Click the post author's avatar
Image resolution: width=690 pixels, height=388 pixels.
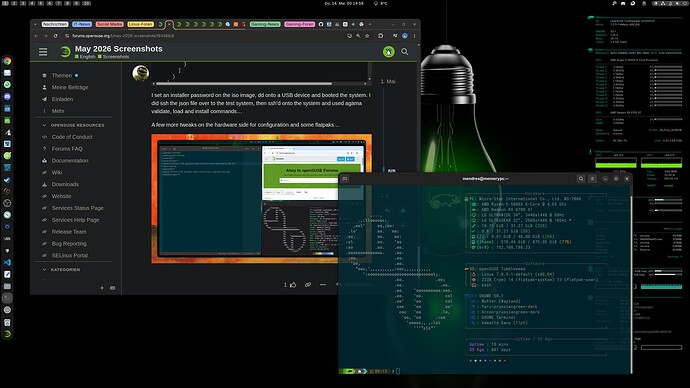pyautogui.click(x=141, y=73)
